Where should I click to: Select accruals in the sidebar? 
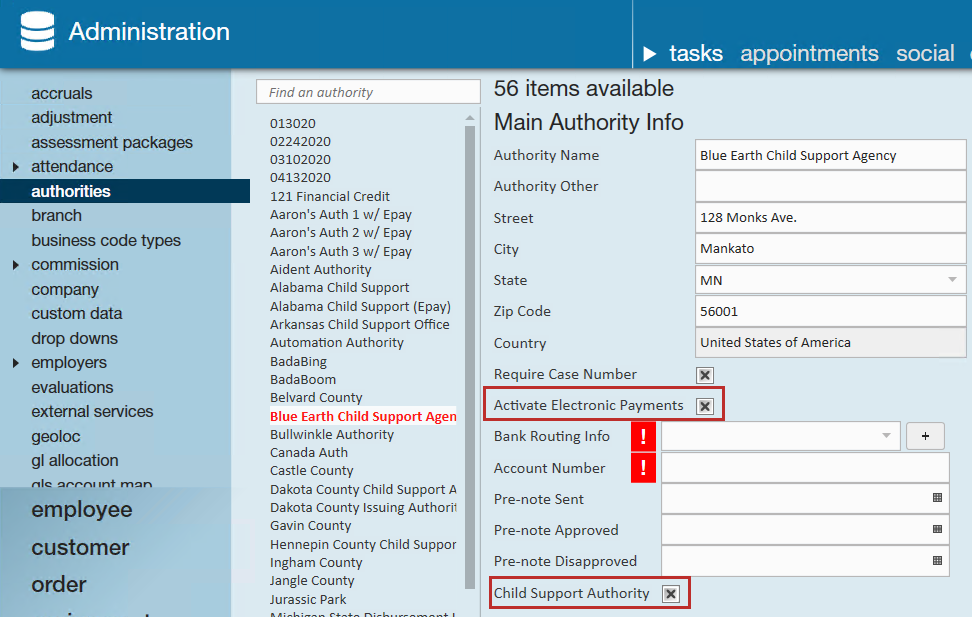[x=62, y=93]
